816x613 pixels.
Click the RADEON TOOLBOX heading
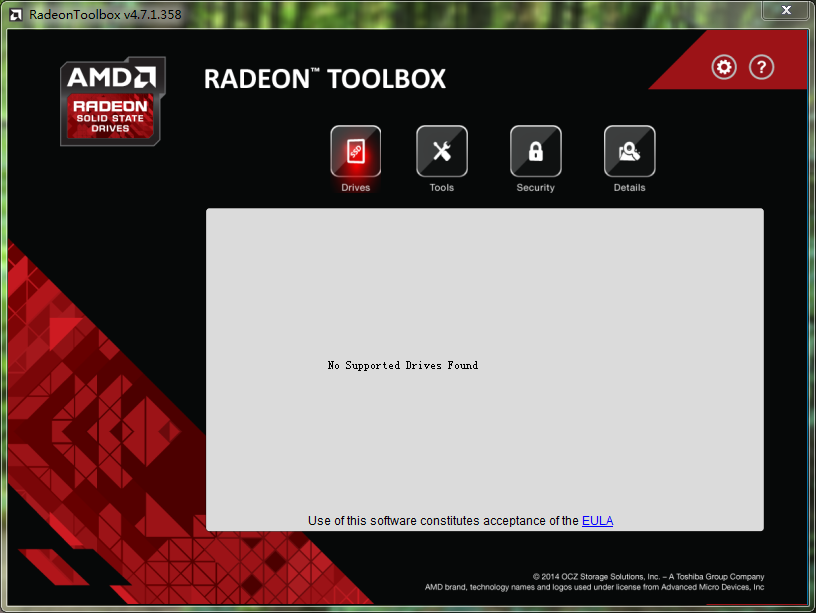(324, 79)
